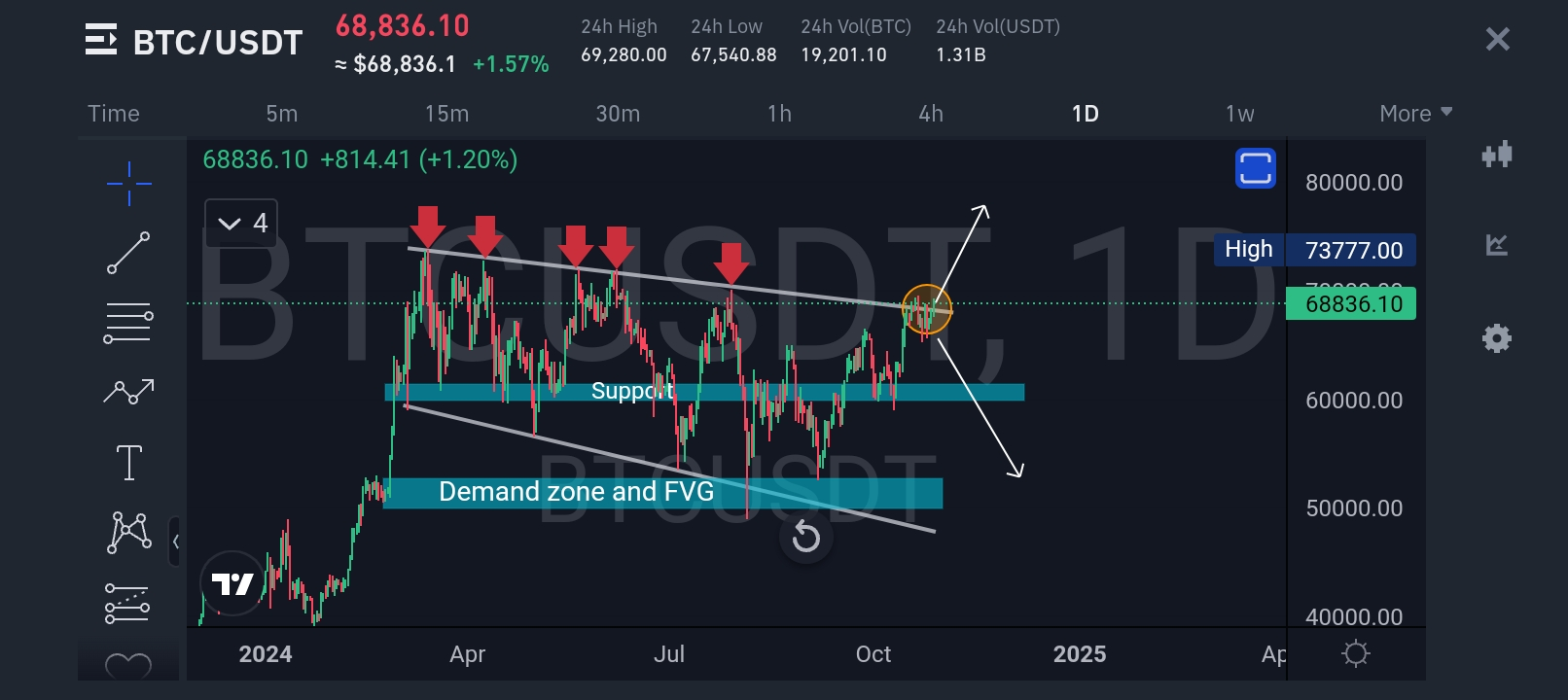Click the ≈ $68,836.1 converted price
The width and height of the screenshot is (1568, 700).
point(395,64)
